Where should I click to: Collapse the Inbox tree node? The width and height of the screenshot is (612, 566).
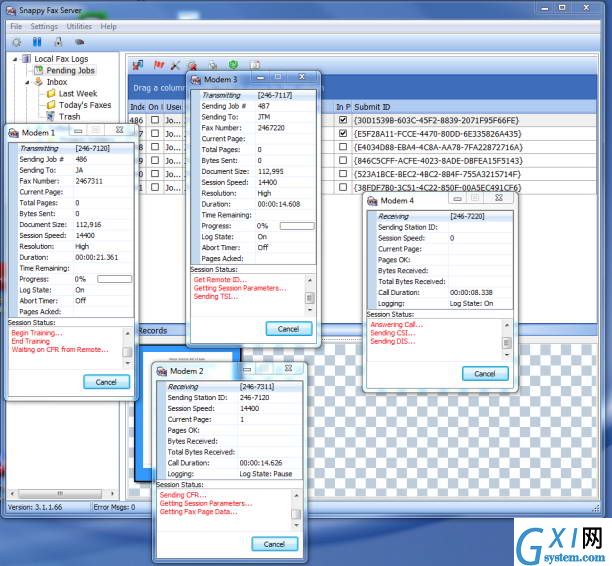click(27, 82)
